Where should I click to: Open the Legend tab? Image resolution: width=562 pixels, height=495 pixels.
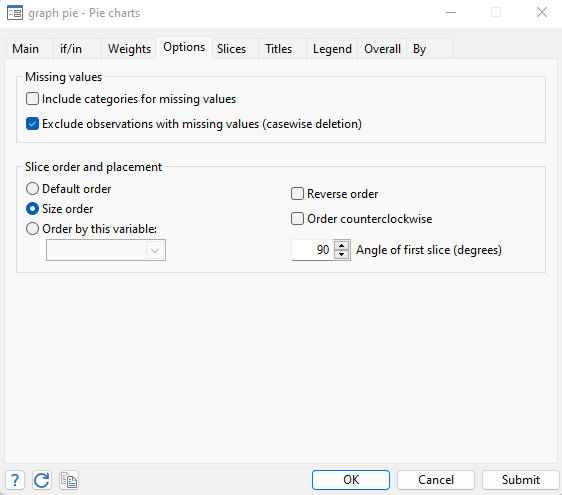point(332,49)
